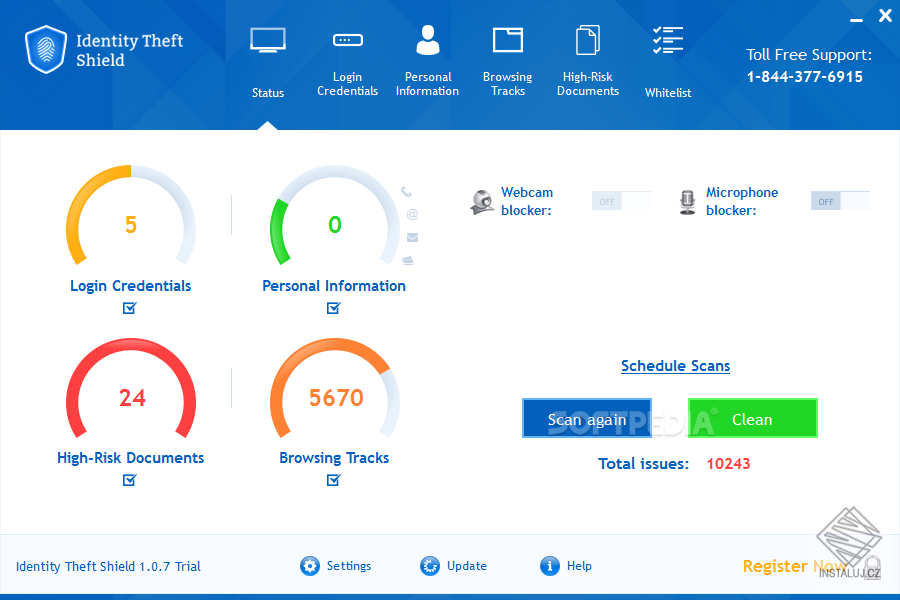Switch to the Personal Information tab label
Image resolution: width=900 pixels, height=600 pixels.
[428, 84]
